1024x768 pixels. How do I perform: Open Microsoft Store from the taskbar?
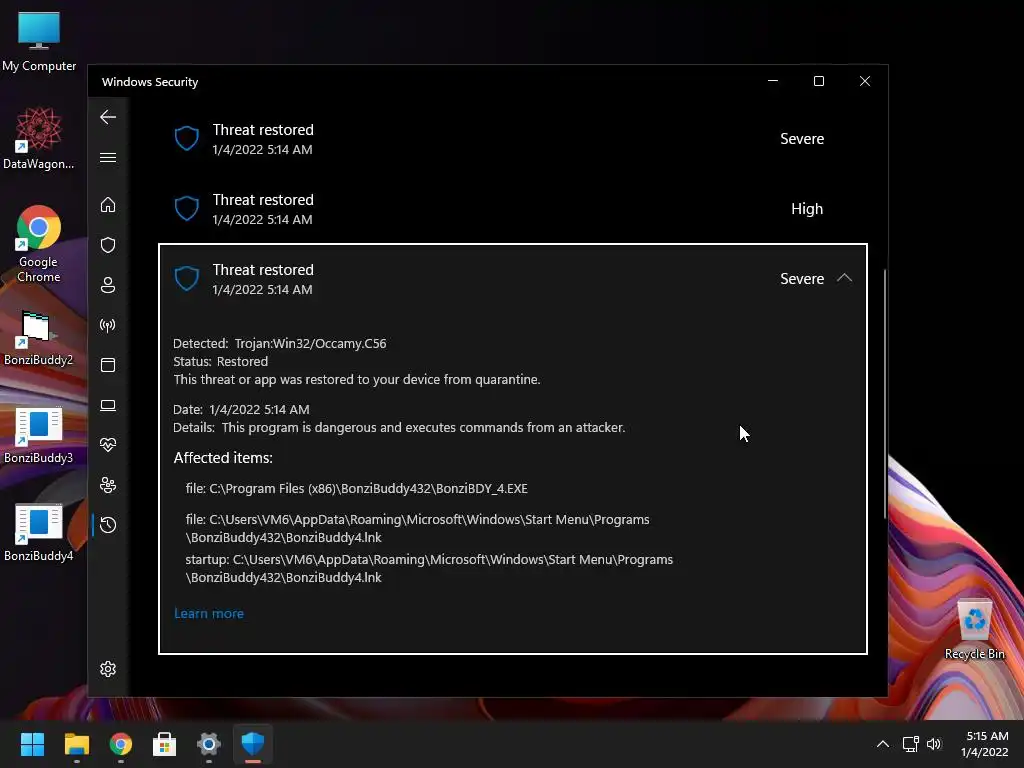(x=165, y=744)
